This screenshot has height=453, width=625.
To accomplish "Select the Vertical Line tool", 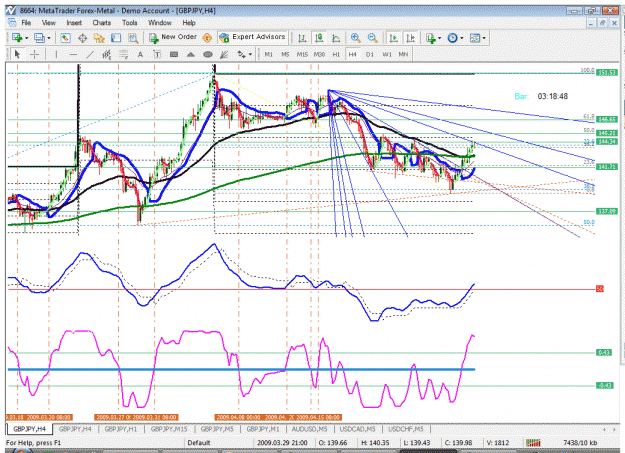I will (x=56, y=54).
